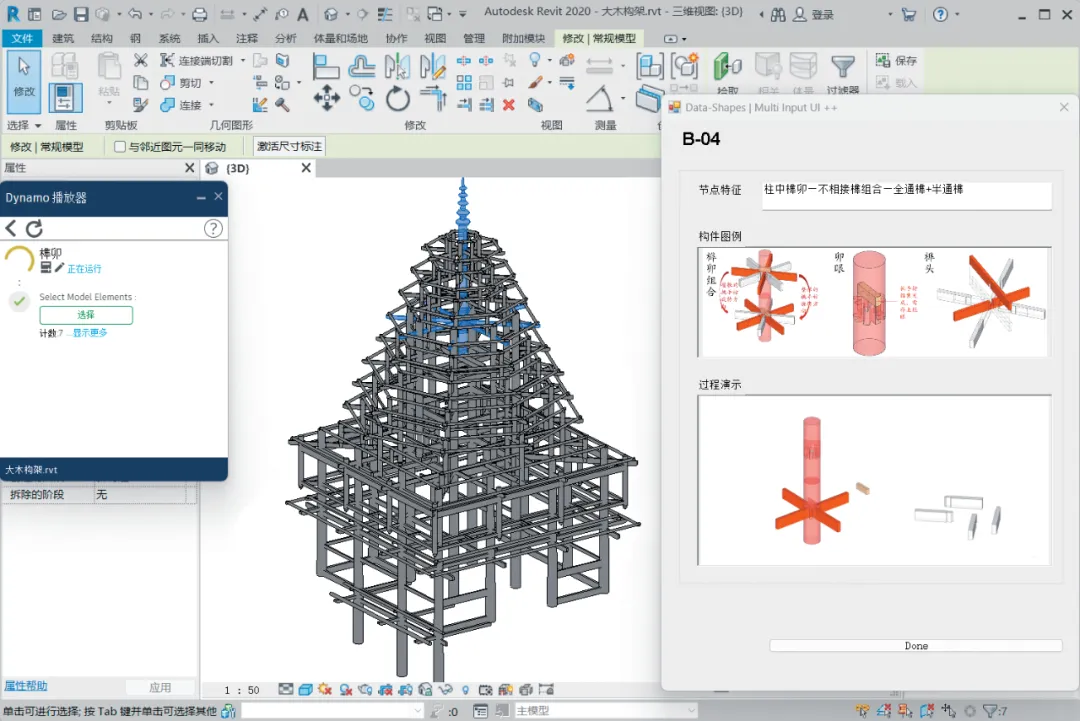Screen dimensions: 1080x721
Task: Select the Mirror Draw Axis tool
Action: pos(433,67)
